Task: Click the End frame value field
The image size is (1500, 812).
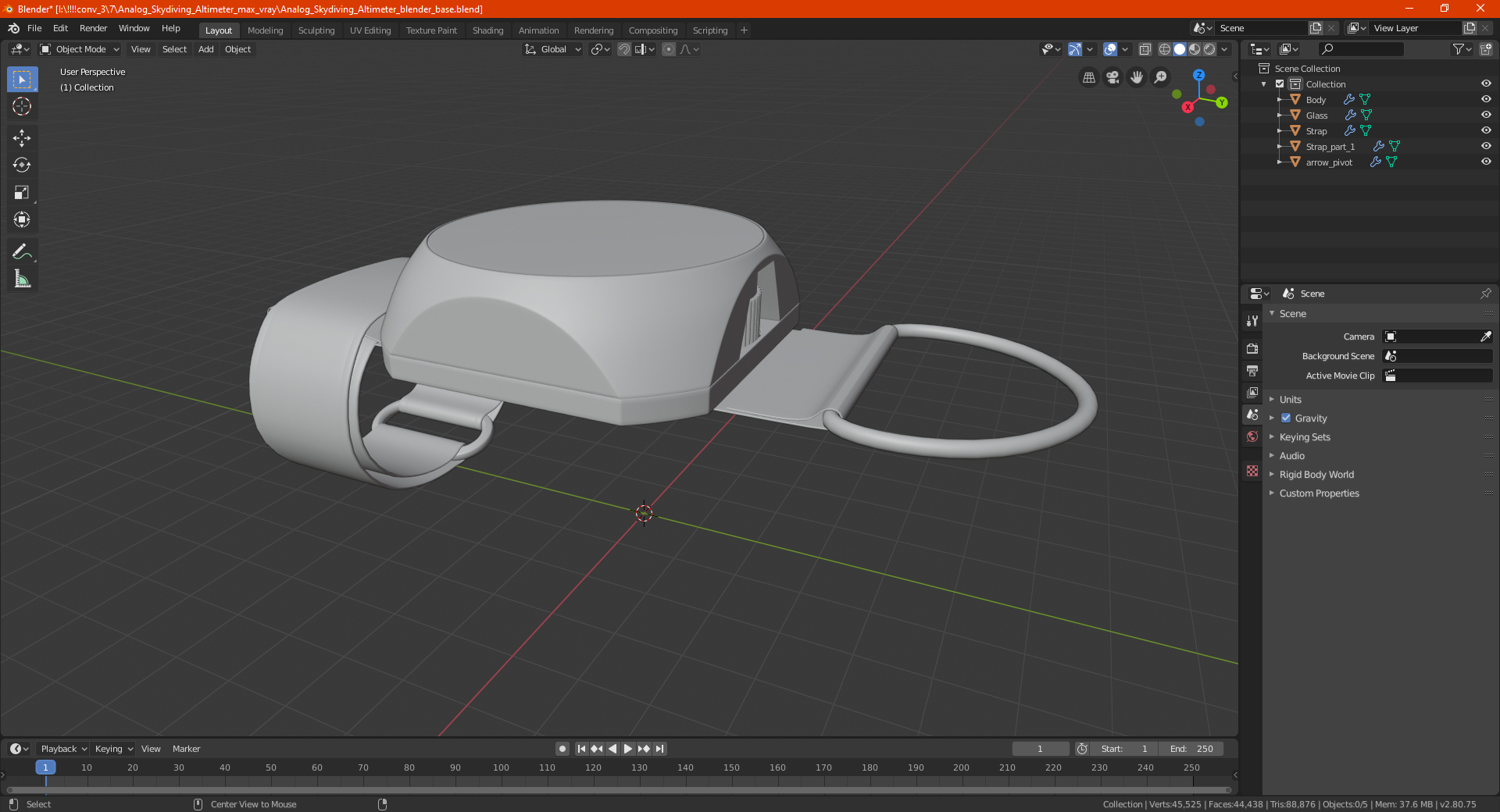Action: 1191,749
